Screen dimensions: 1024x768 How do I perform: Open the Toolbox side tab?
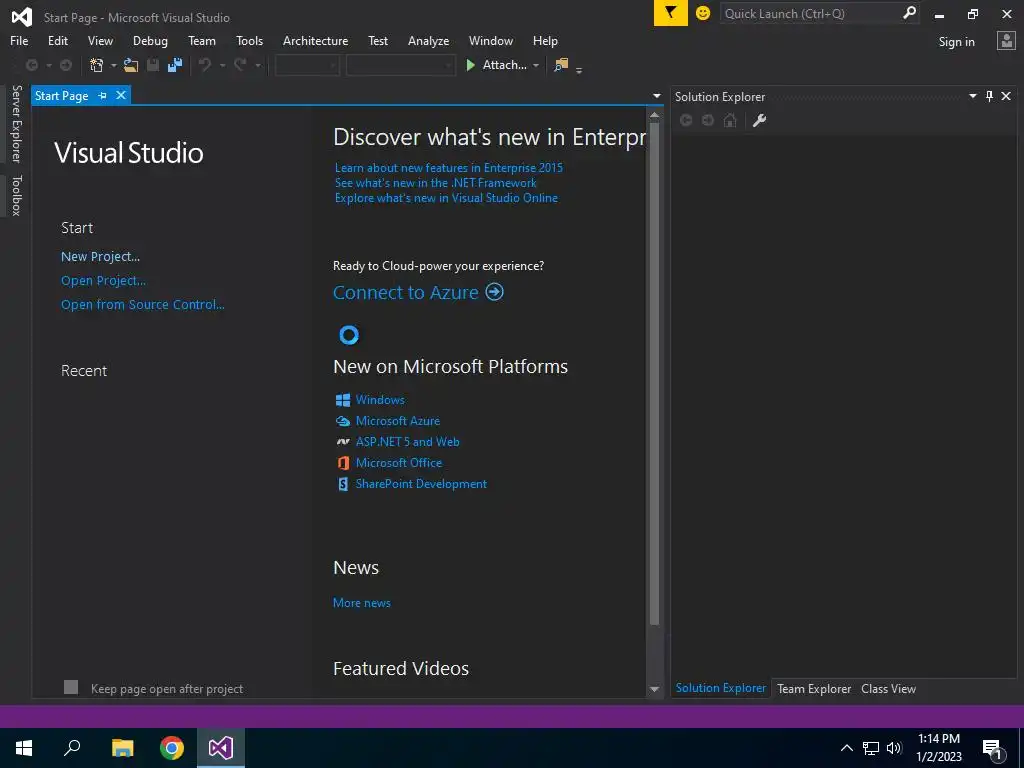point(17,195)
